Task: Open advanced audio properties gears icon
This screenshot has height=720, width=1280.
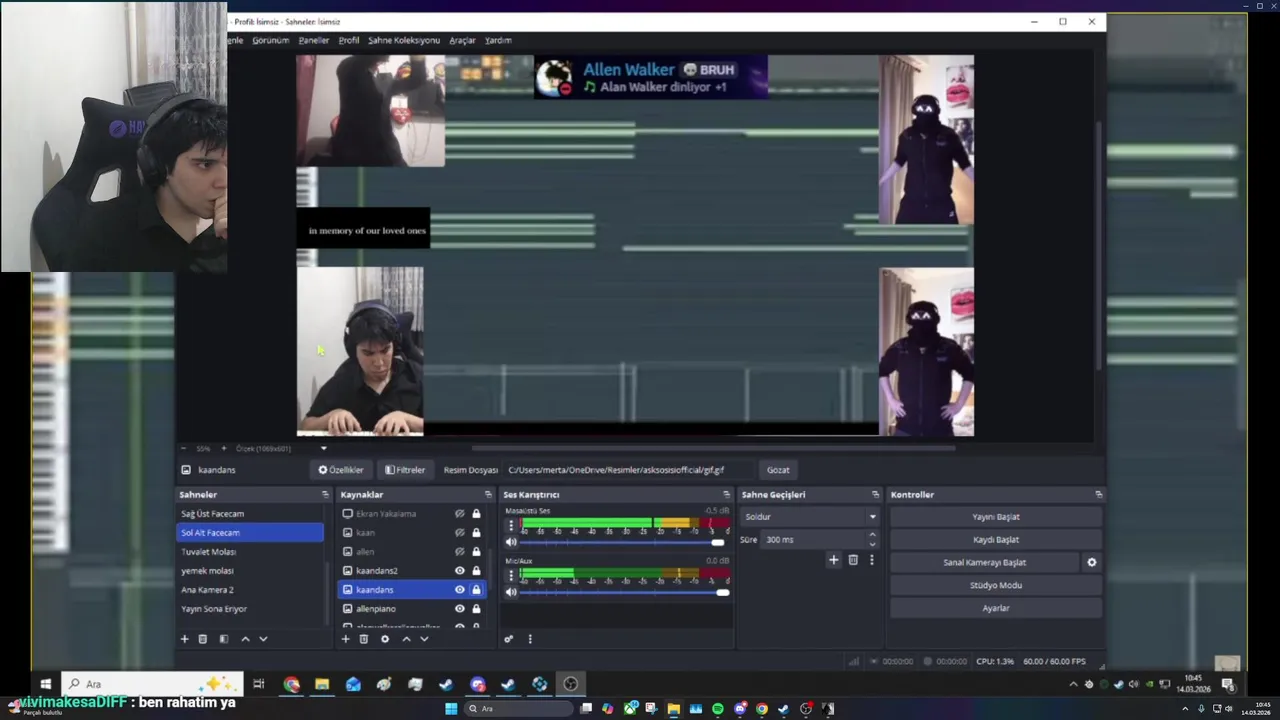Action: tap(508, 639)
